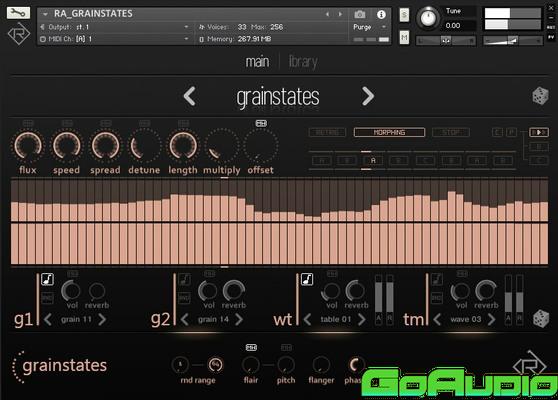Click the MIDI icon above the speed knob
The height and width of the screenshot is (400, 558).
pyautogui.click(x=67, y=123)
